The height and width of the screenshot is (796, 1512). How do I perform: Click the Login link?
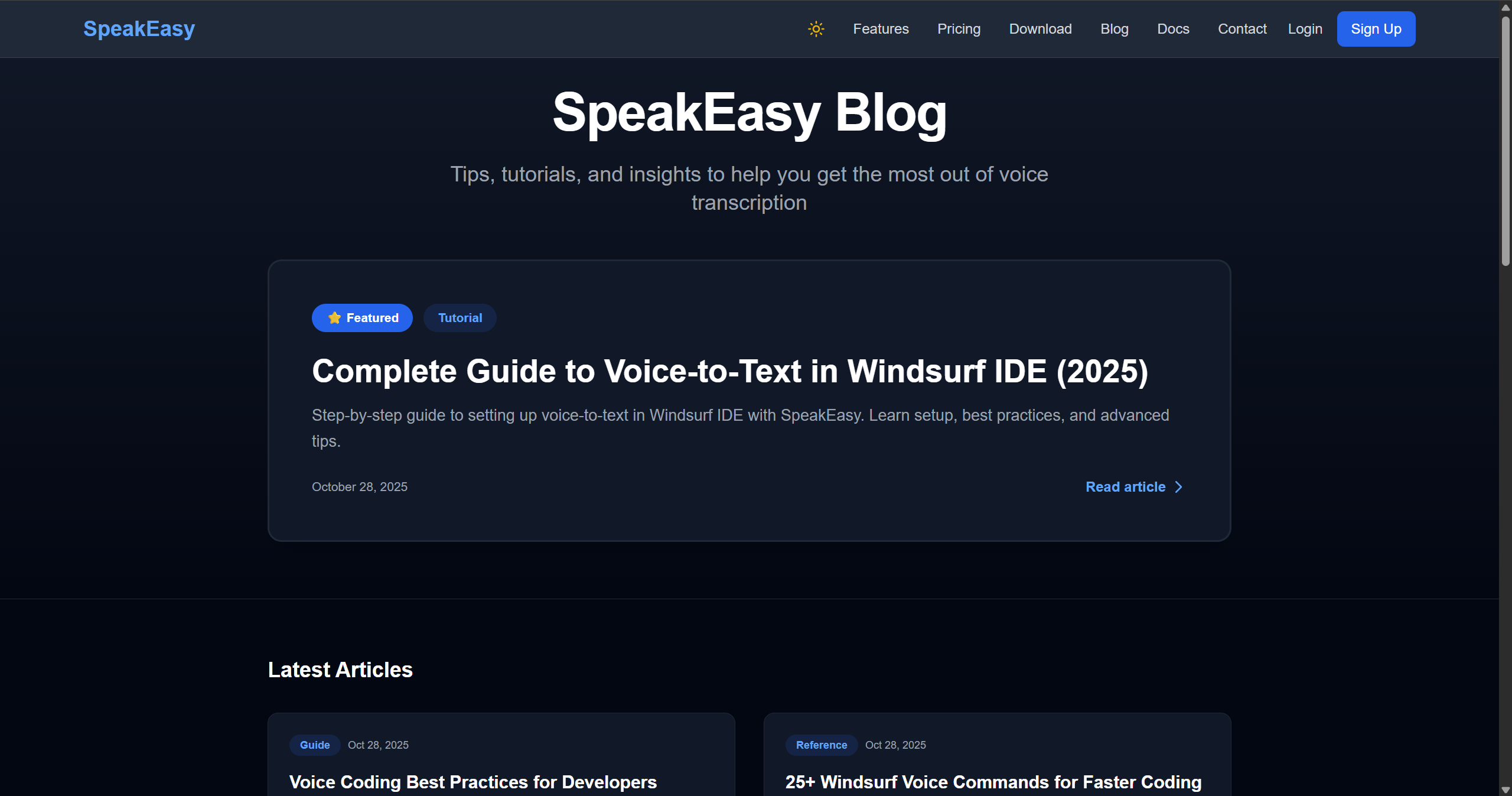click(x=1304, y=29)
